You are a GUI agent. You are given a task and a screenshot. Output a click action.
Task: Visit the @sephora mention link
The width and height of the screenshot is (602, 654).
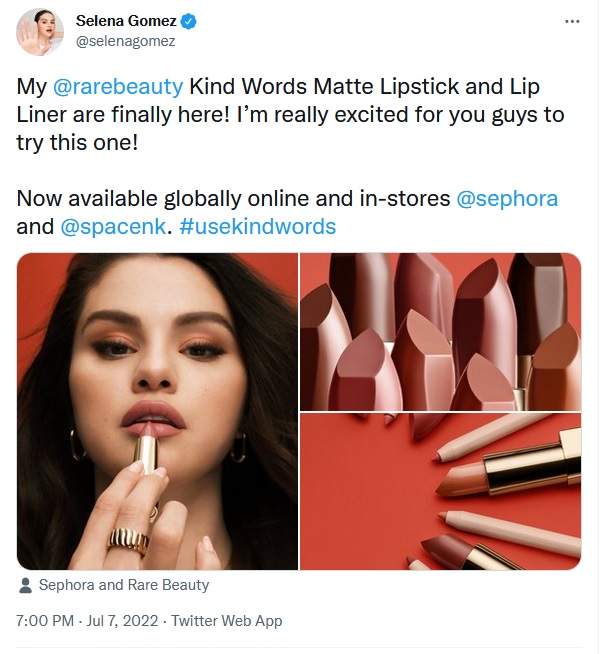click(507, 198)
